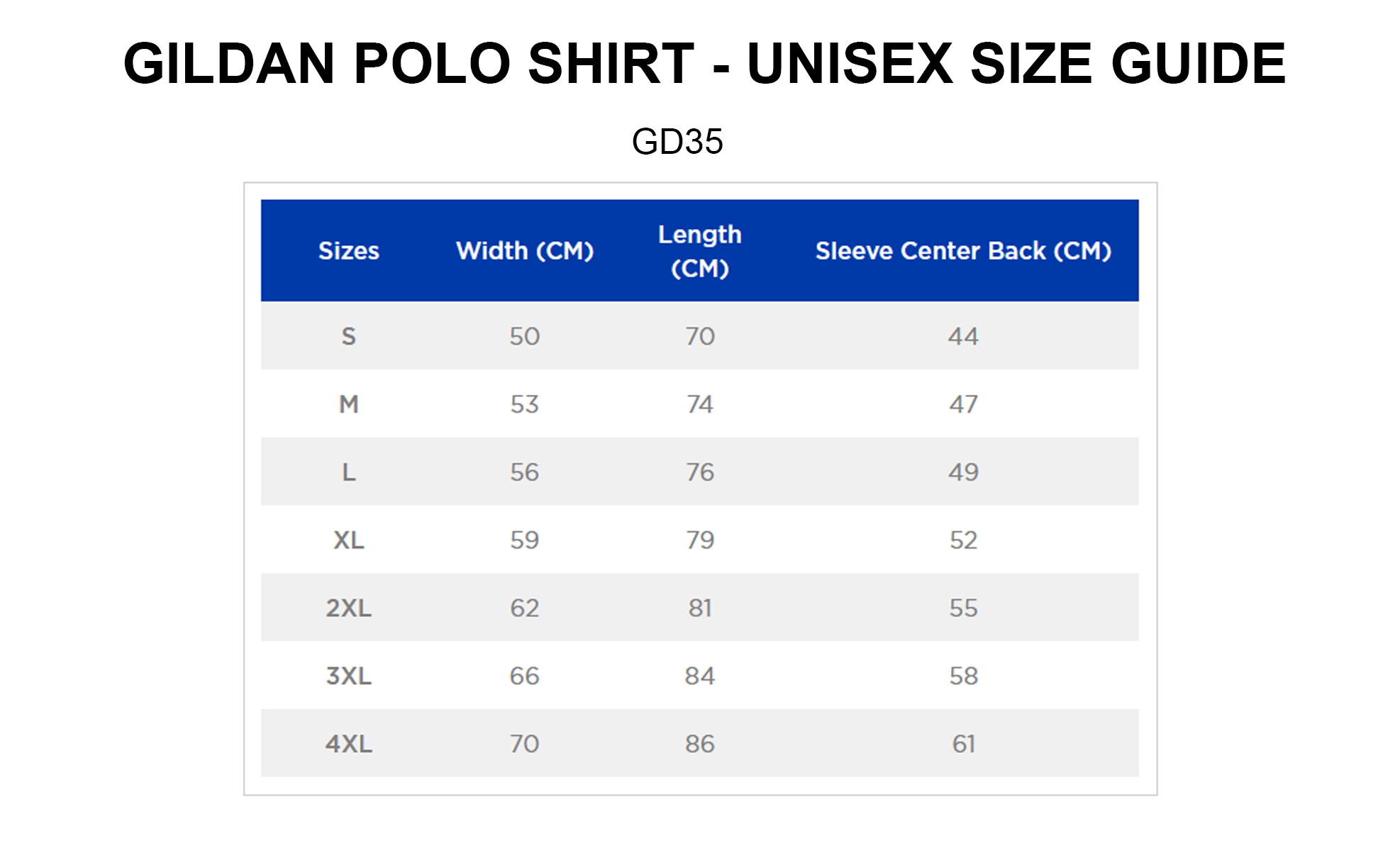Select the 3XL size row label
Screen dimensions: 1400x843
pos(348,676)
